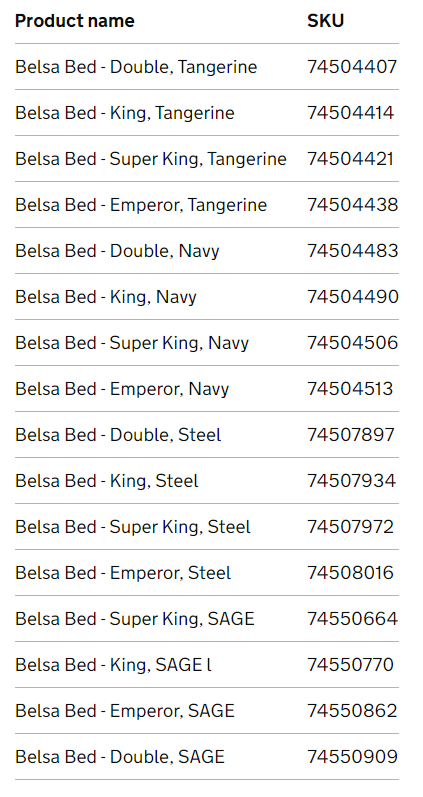
Task: Select Belsa Bed Super King Steel
Action: [133, 527]
